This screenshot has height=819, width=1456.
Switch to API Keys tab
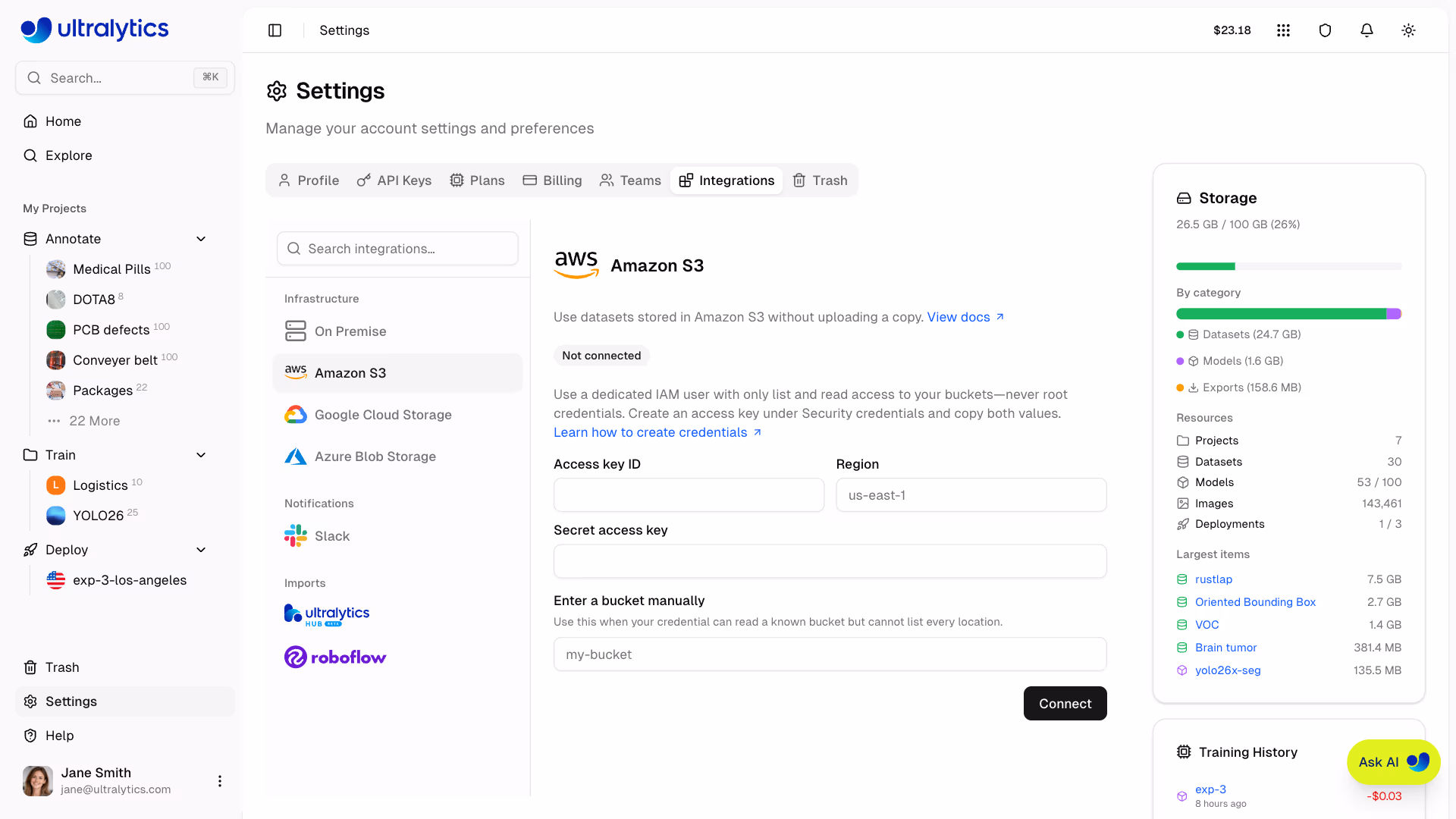[394, 180]
